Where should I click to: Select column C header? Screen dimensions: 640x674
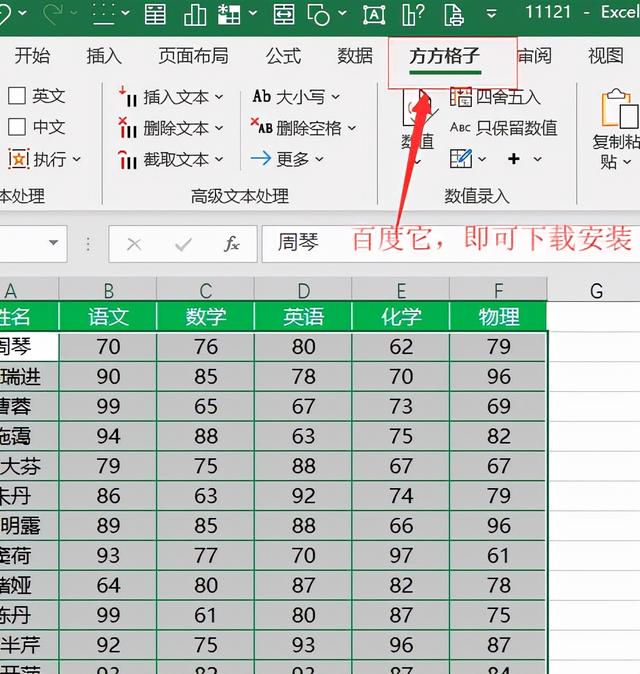(205, 290)
